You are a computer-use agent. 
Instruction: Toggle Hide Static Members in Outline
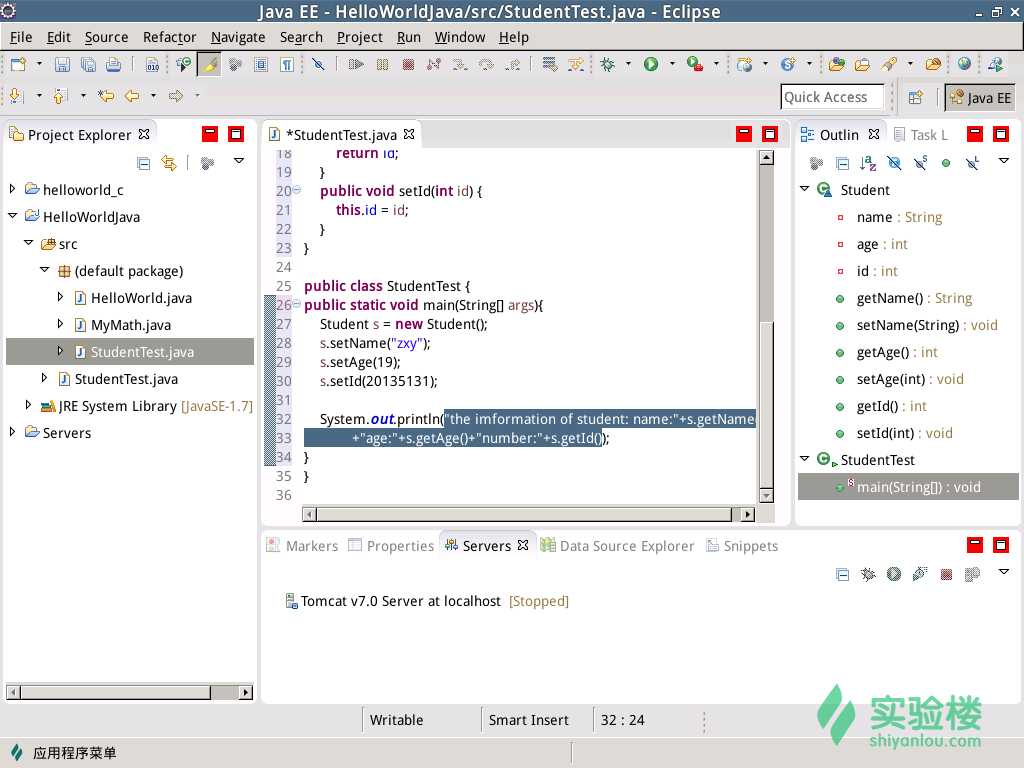point(920,163)
